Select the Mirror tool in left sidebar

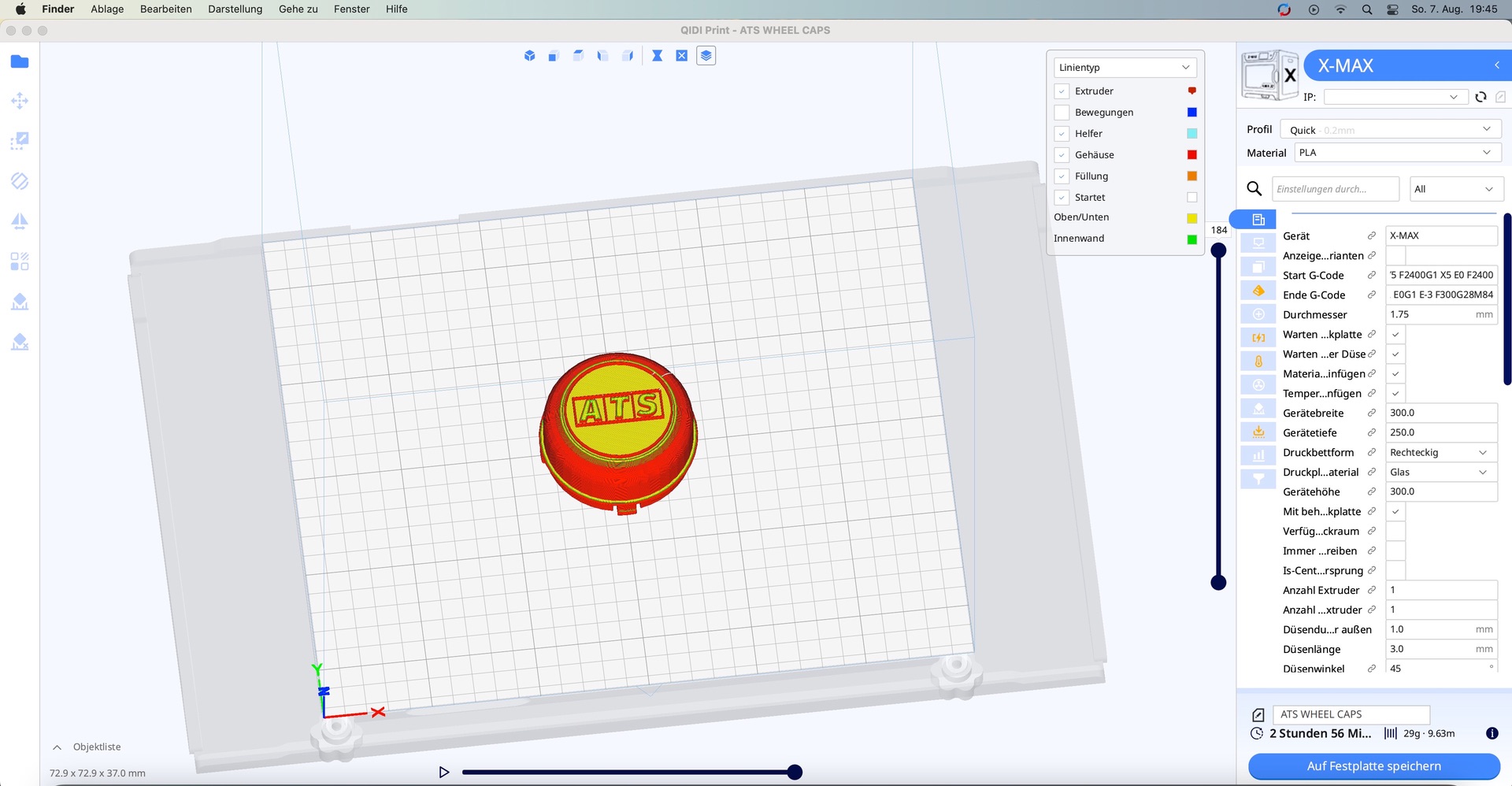(20, 221)
